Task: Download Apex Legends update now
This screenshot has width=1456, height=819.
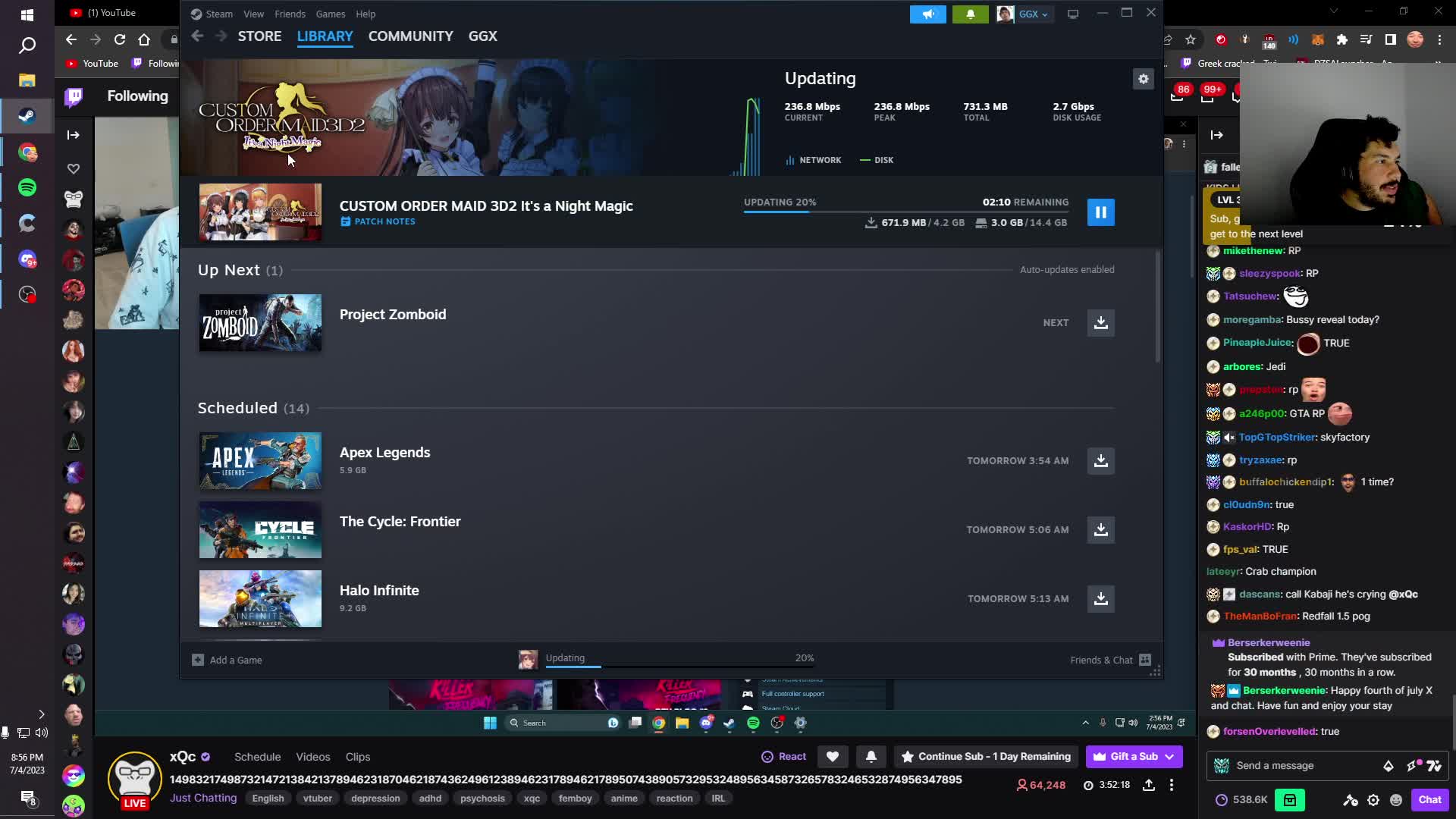Action: tap(1100, 461)
